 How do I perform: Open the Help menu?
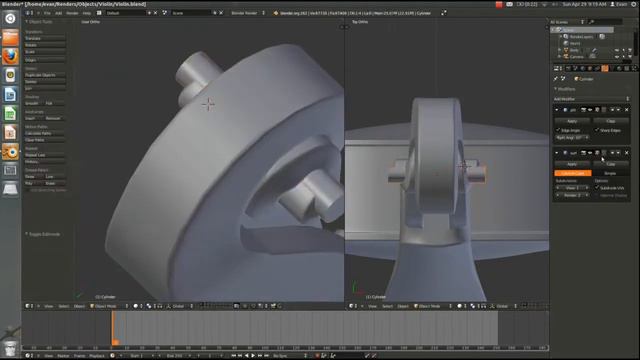click(x=87, y=13)
